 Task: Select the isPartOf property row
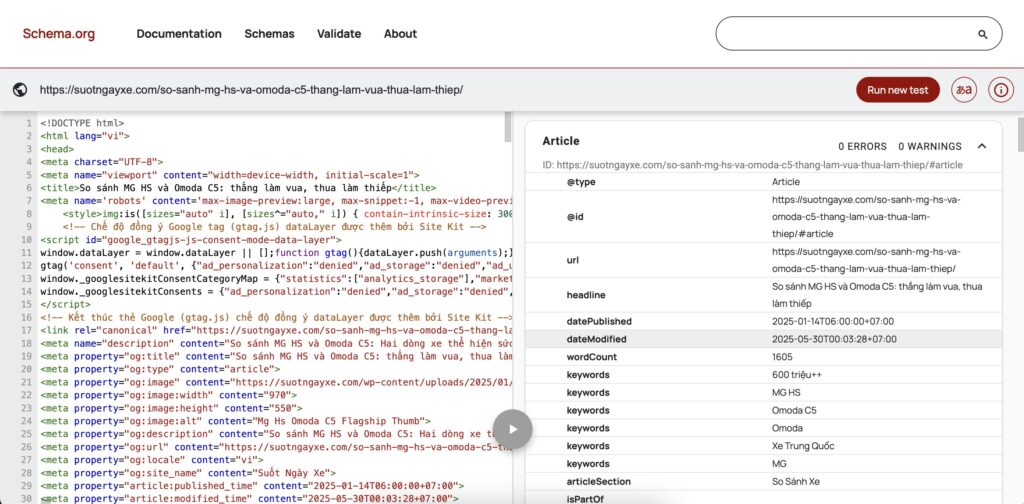click(763, 497)
